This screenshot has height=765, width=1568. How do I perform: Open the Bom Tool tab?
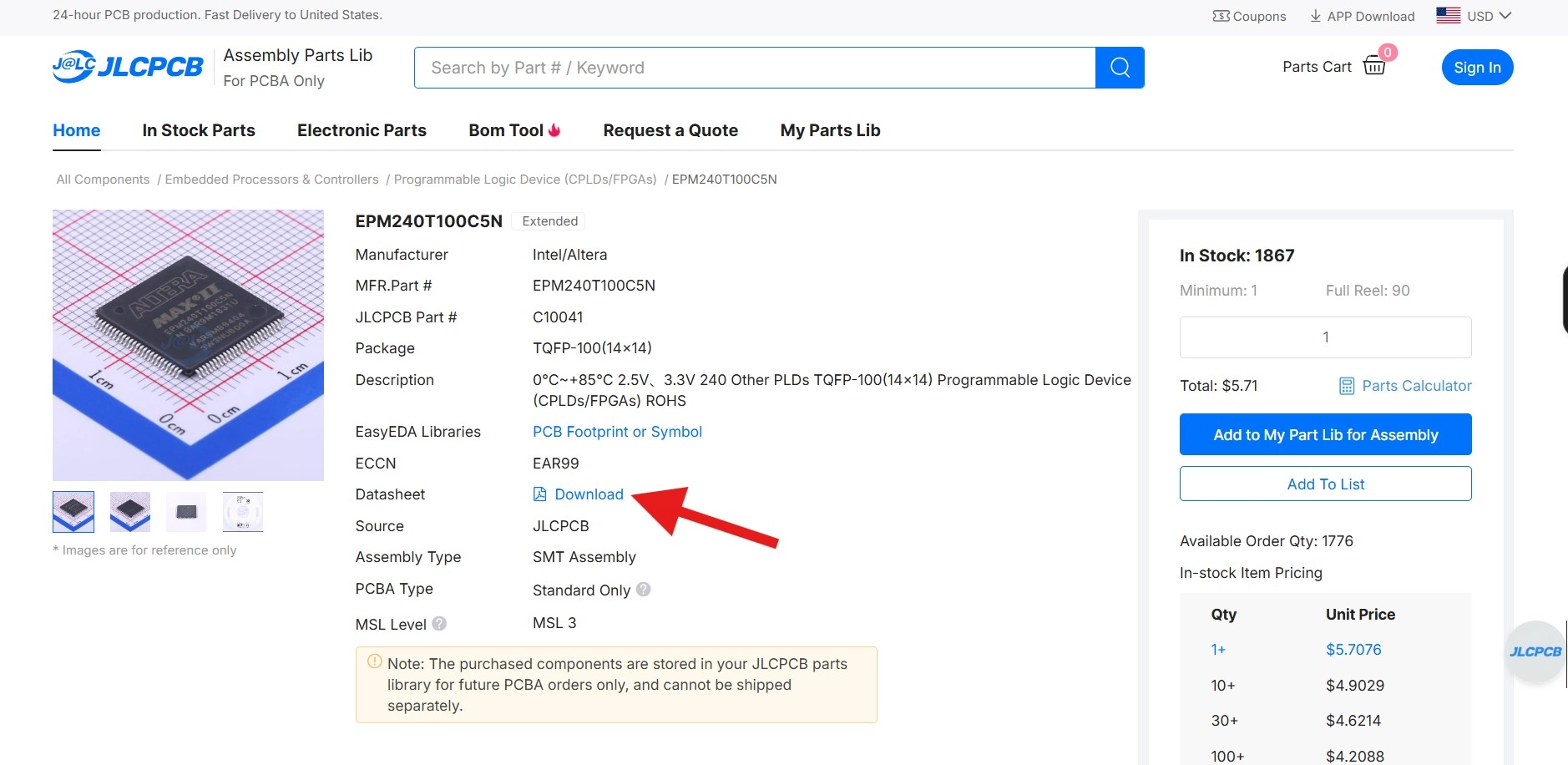tap(506, 130)
